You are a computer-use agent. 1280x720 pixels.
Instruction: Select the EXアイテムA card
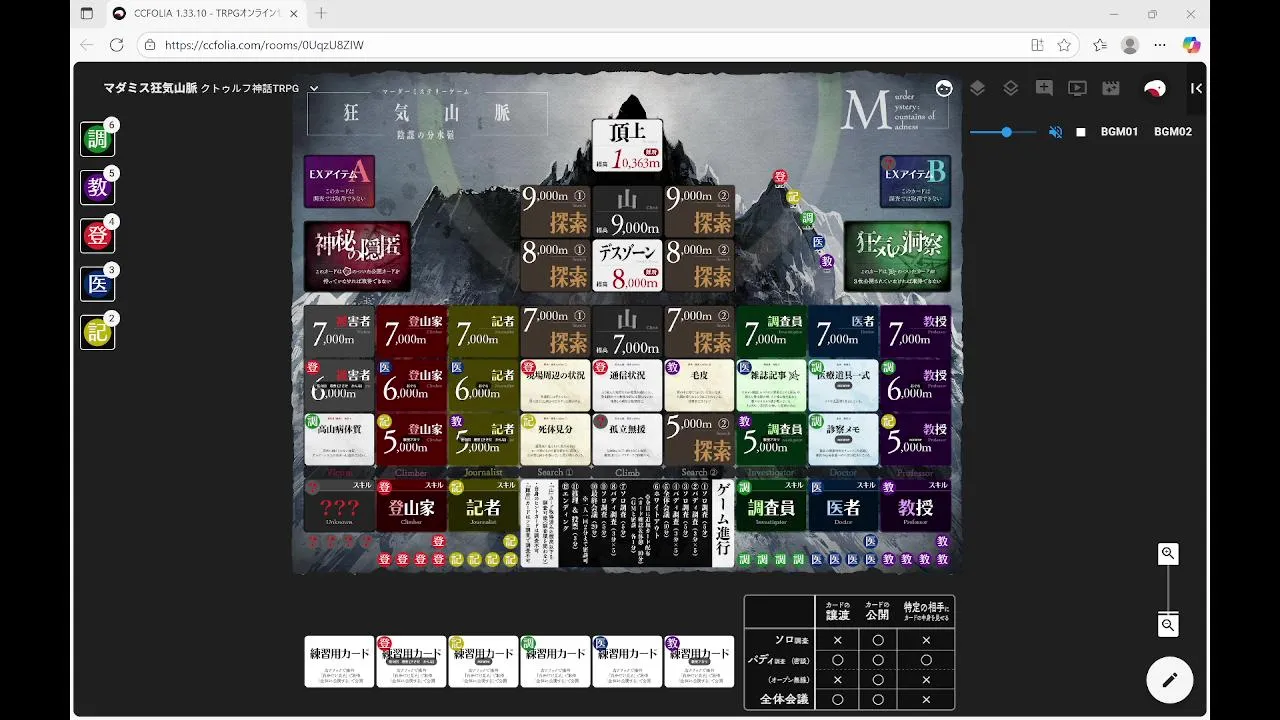(x=339, y=181)
